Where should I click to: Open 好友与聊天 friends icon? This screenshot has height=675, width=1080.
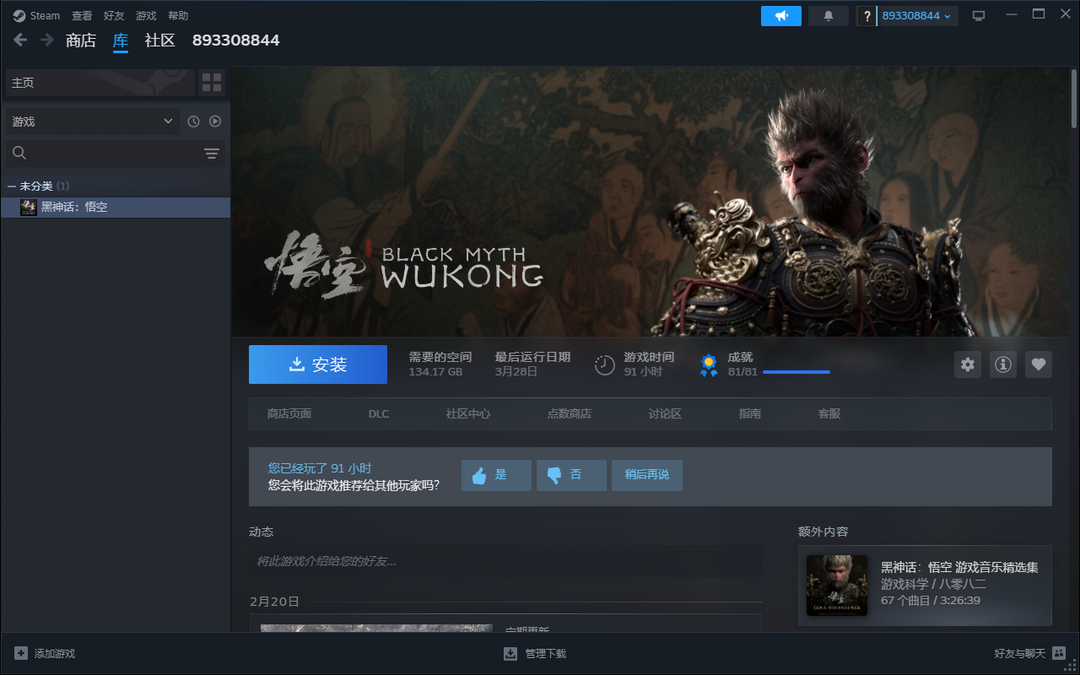(x=1059, y=653)
